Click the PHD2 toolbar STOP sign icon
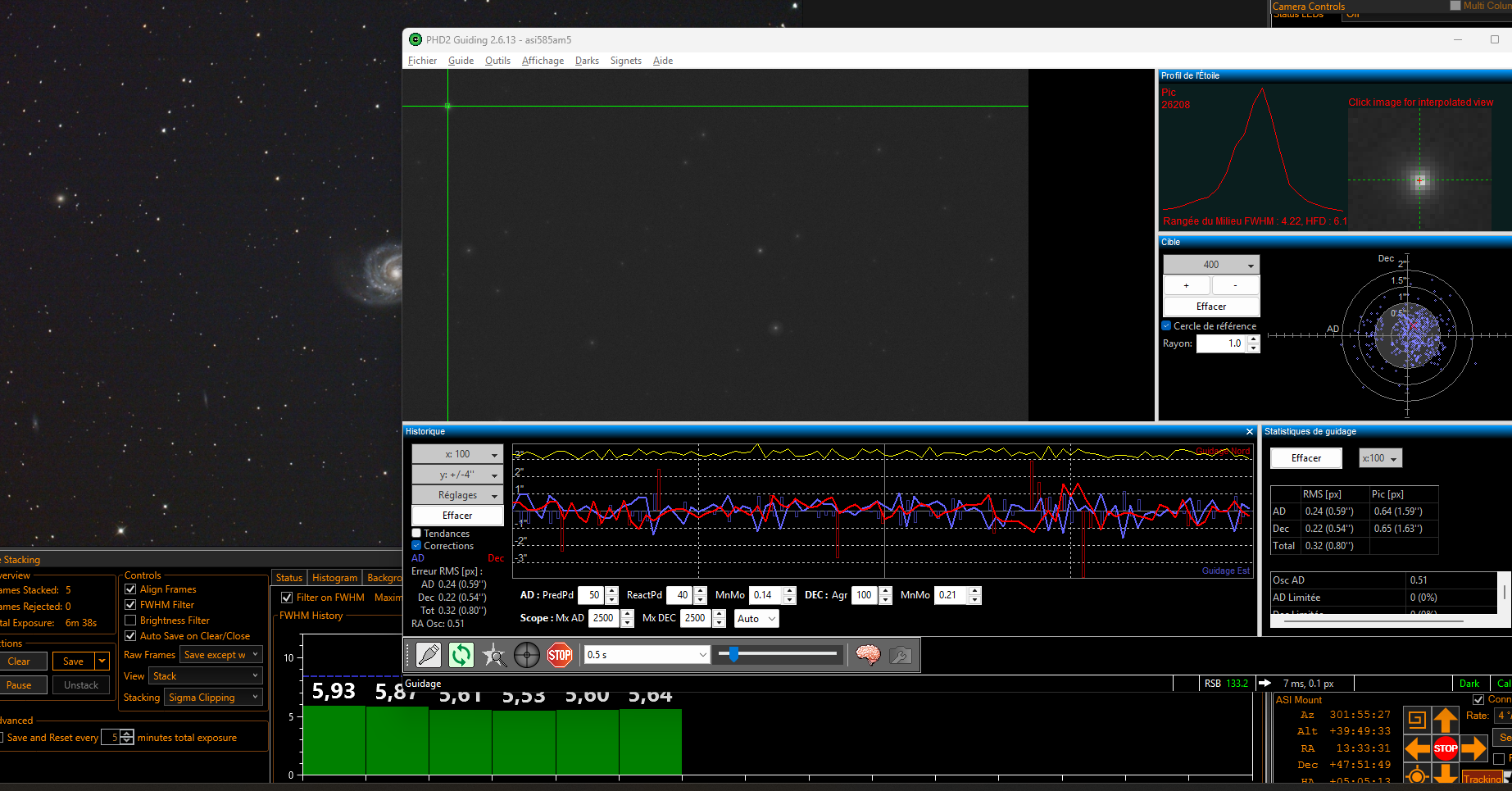This screenshot has height=791, width=1512. pos(560,655)
